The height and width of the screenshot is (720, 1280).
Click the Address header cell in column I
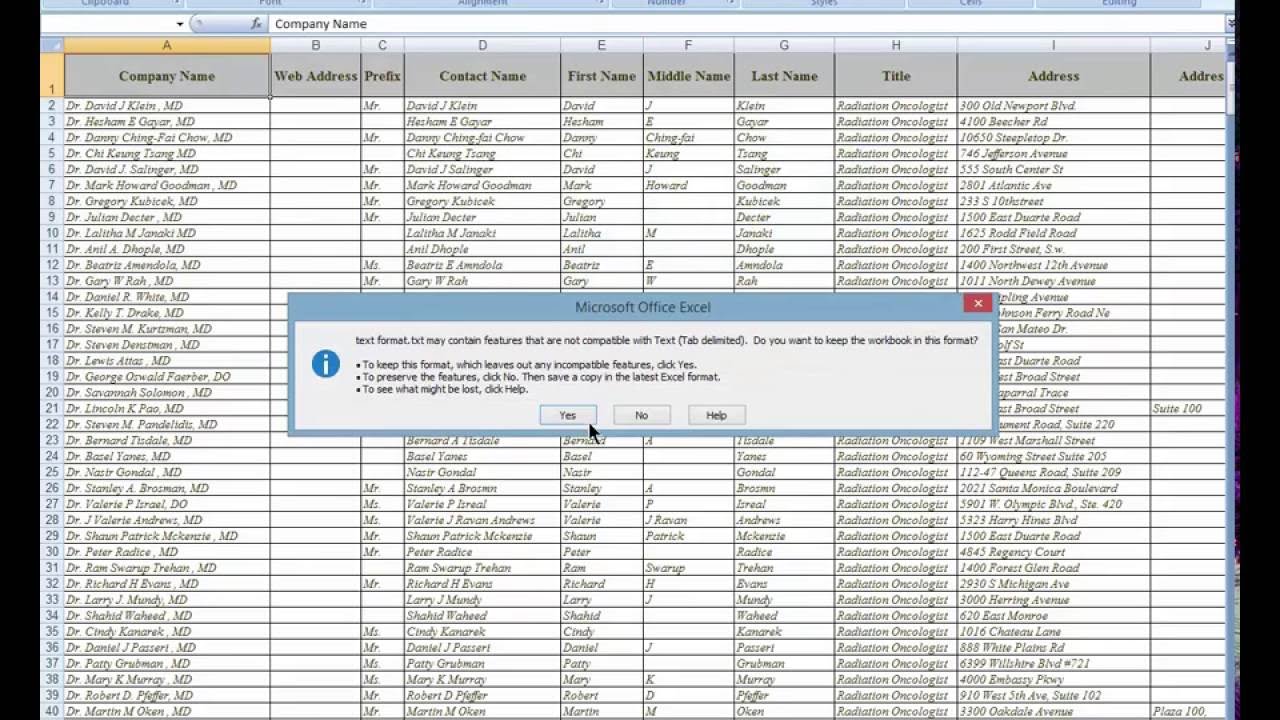pyautogui.click(x=1053, y=75)
